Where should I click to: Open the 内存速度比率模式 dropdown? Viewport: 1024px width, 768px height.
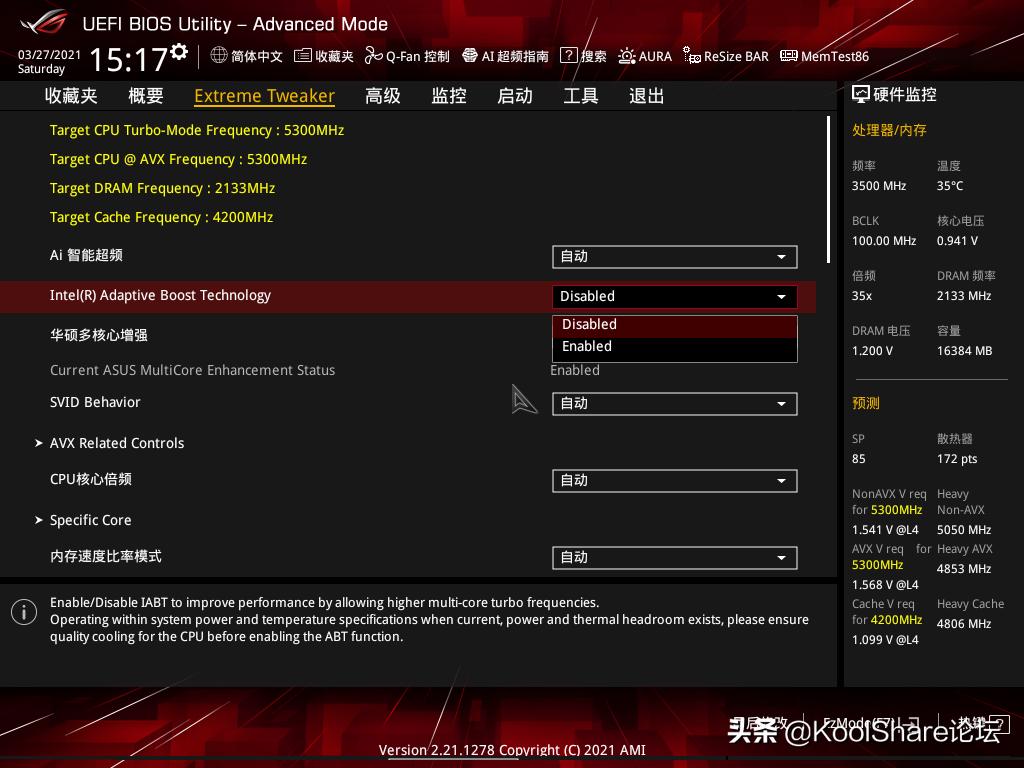[675, 558]
